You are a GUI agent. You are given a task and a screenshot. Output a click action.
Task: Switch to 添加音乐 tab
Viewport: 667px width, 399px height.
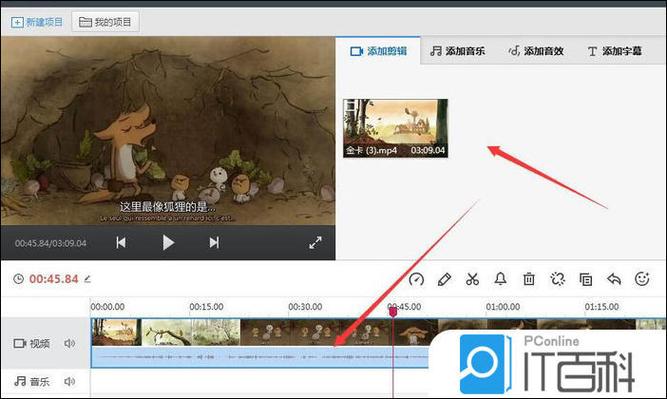coord(457,51)
